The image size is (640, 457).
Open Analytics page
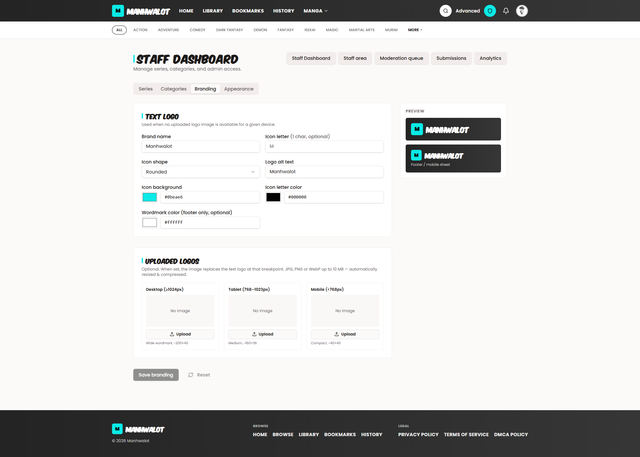click(490, 58)
